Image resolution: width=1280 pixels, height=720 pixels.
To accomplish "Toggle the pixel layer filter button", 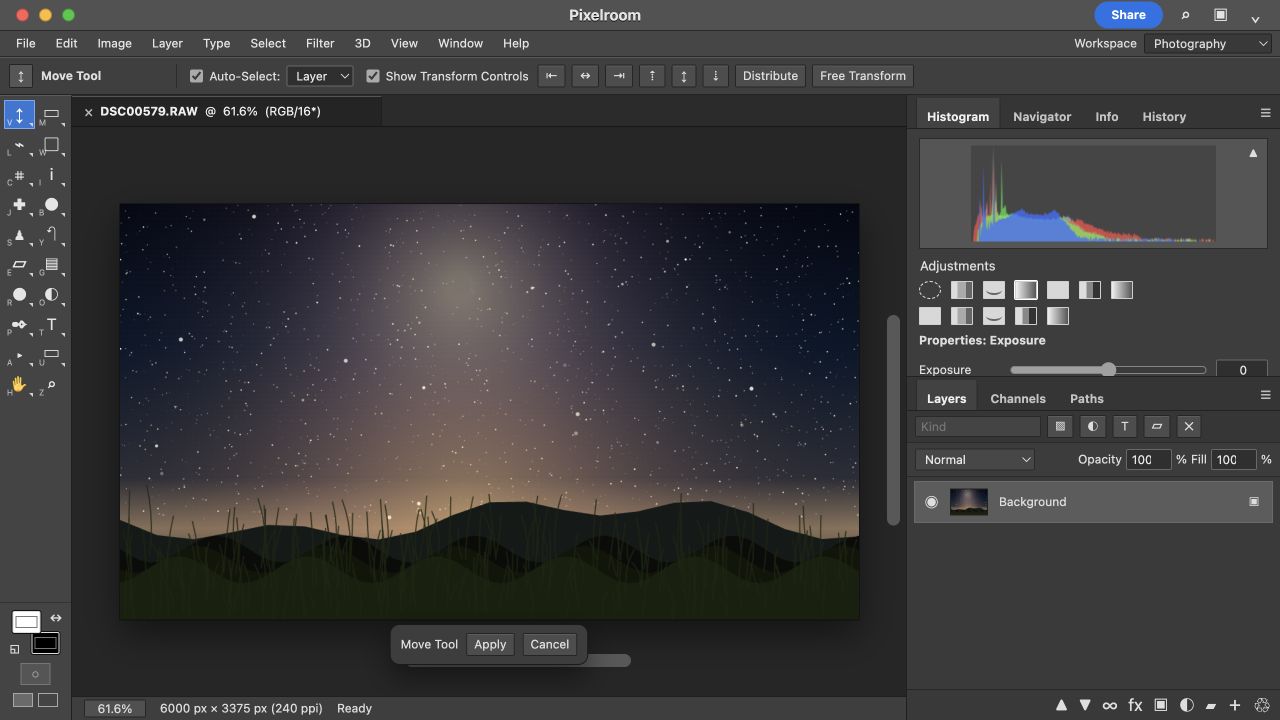I will coord(1060,426).
